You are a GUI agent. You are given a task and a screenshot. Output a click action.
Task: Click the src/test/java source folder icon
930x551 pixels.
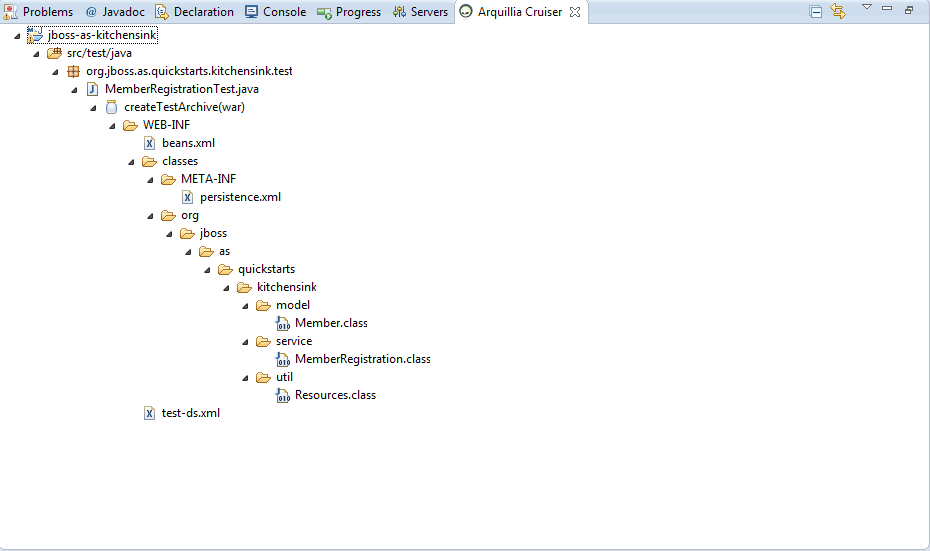coord(55,53)
